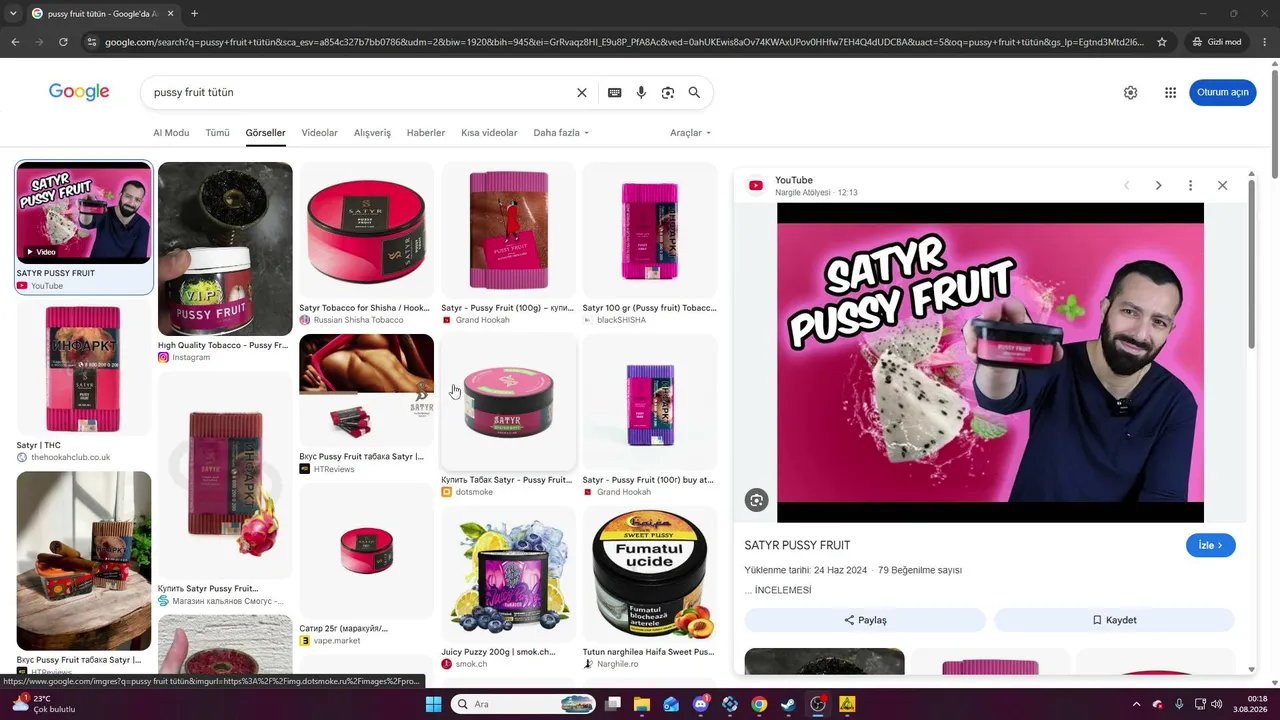The height and width of the screenshot is (720, 1280).
Task: Open the 'Juicy Puzzy 200g' smok.ch image
Action: 508,574
